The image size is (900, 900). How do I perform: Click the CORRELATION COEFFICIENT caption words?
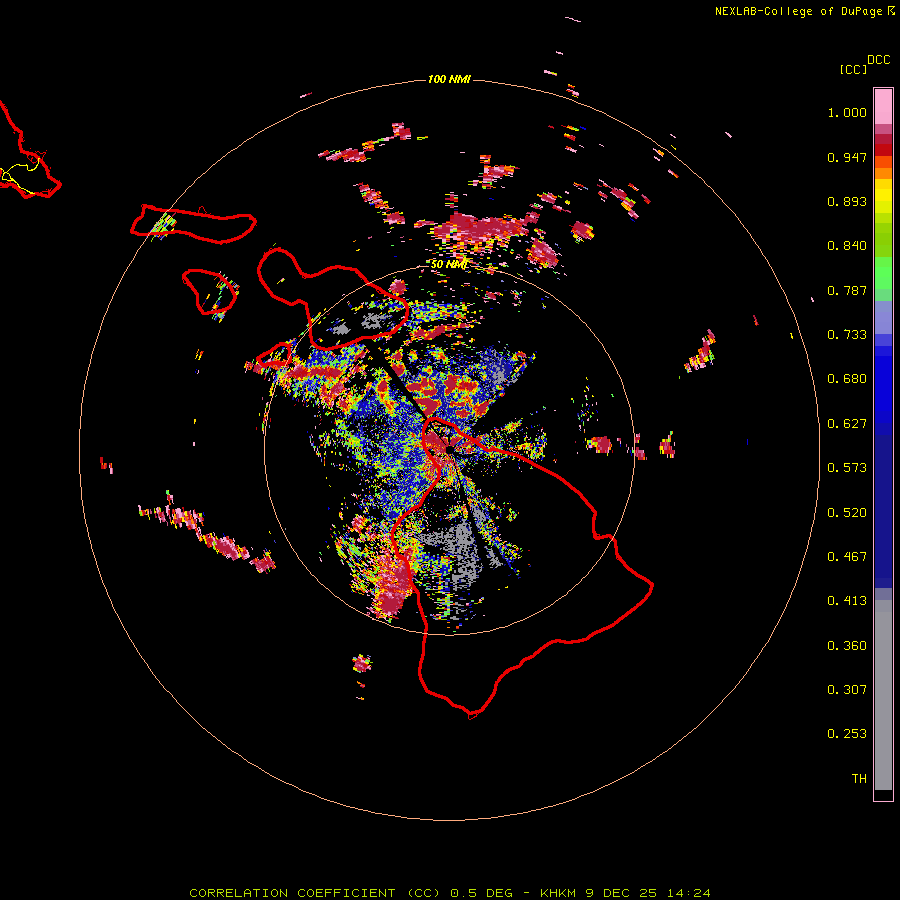(292, 893)
